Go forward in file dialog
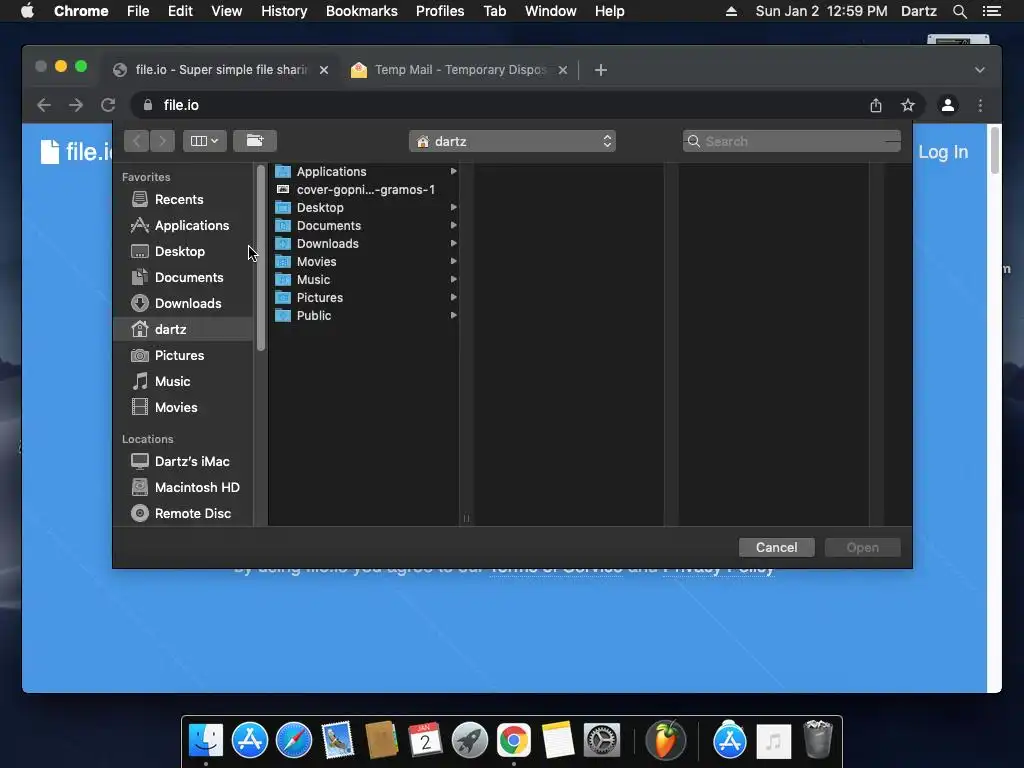1024x768 pixels. coord(162,140)
